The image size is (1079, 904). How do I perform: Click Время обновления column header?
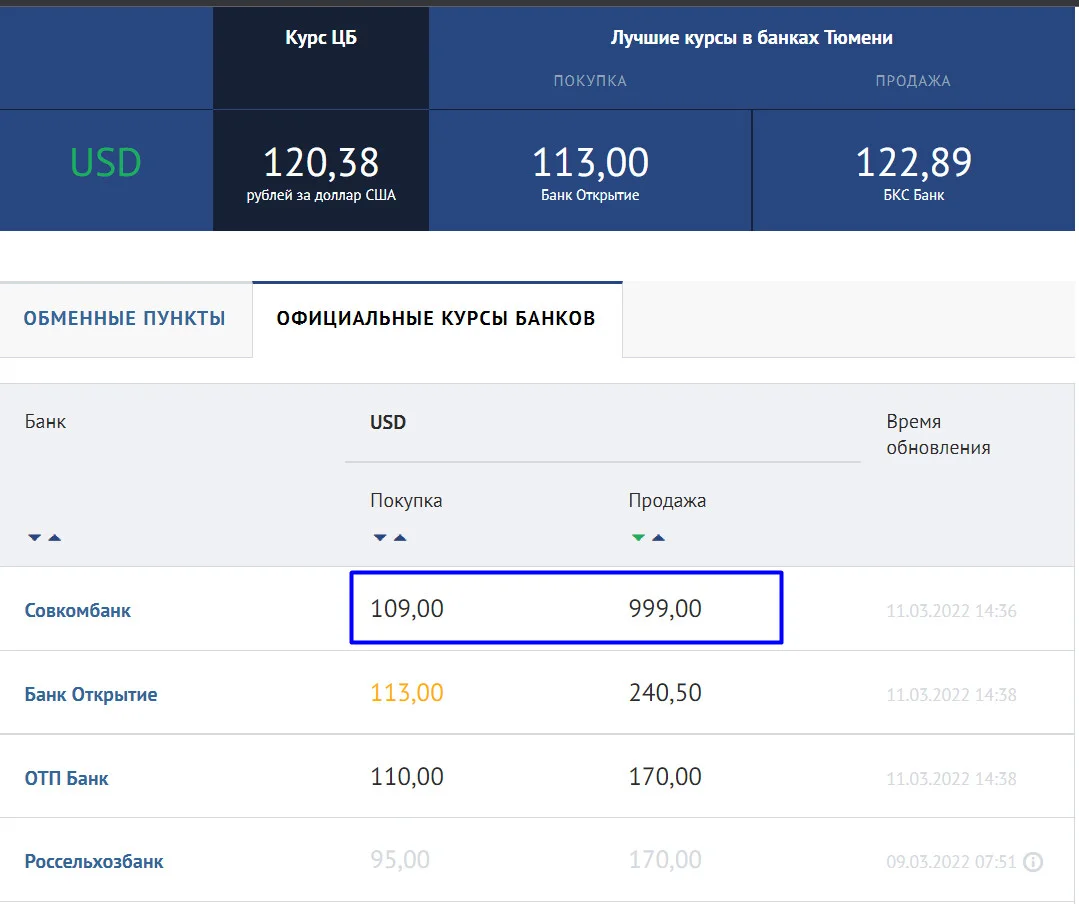point(938,435)
